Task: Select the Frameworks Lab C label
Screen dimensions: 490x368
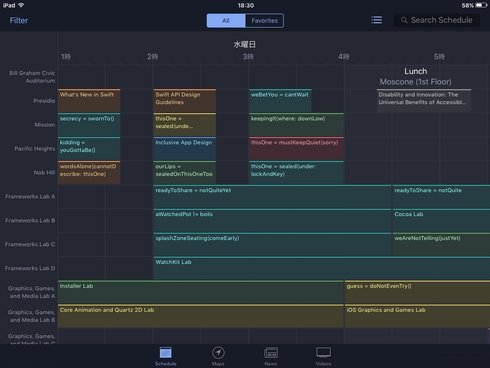Action: [x=30, y=244]
